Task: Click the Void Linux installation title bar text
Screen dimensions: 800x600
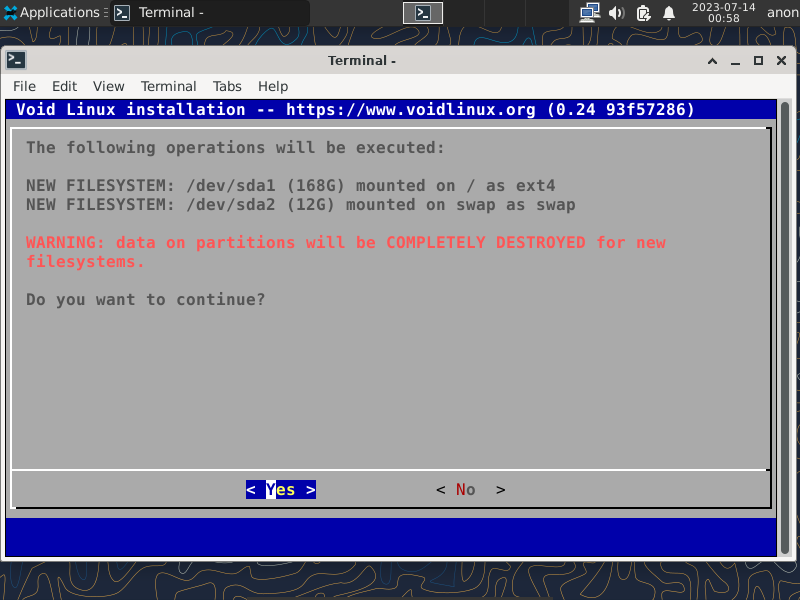Action: 355,109
